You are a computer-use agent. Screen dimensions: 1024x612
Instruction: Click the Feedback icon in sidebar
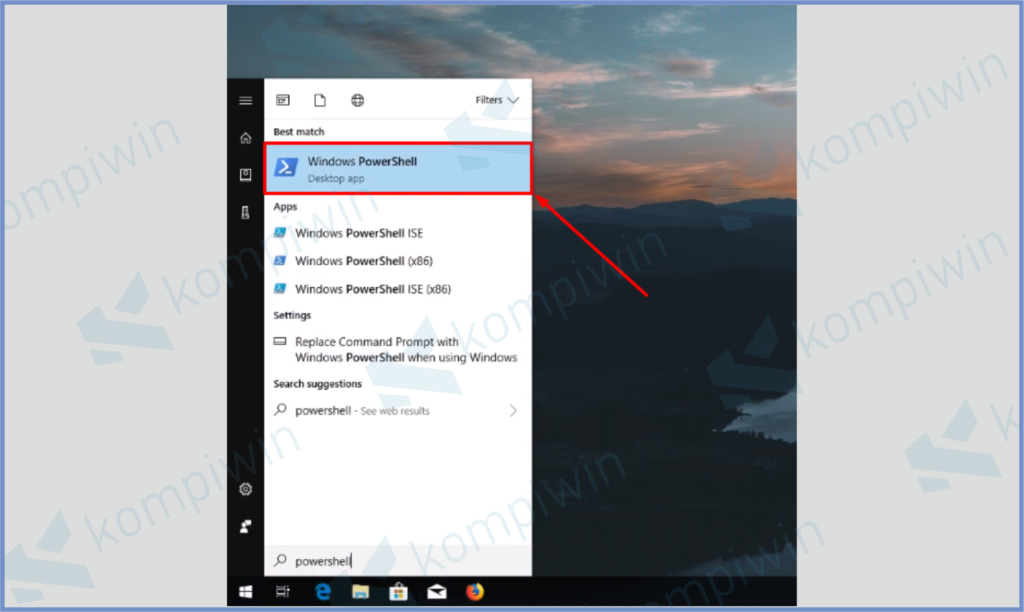point(245,526)
